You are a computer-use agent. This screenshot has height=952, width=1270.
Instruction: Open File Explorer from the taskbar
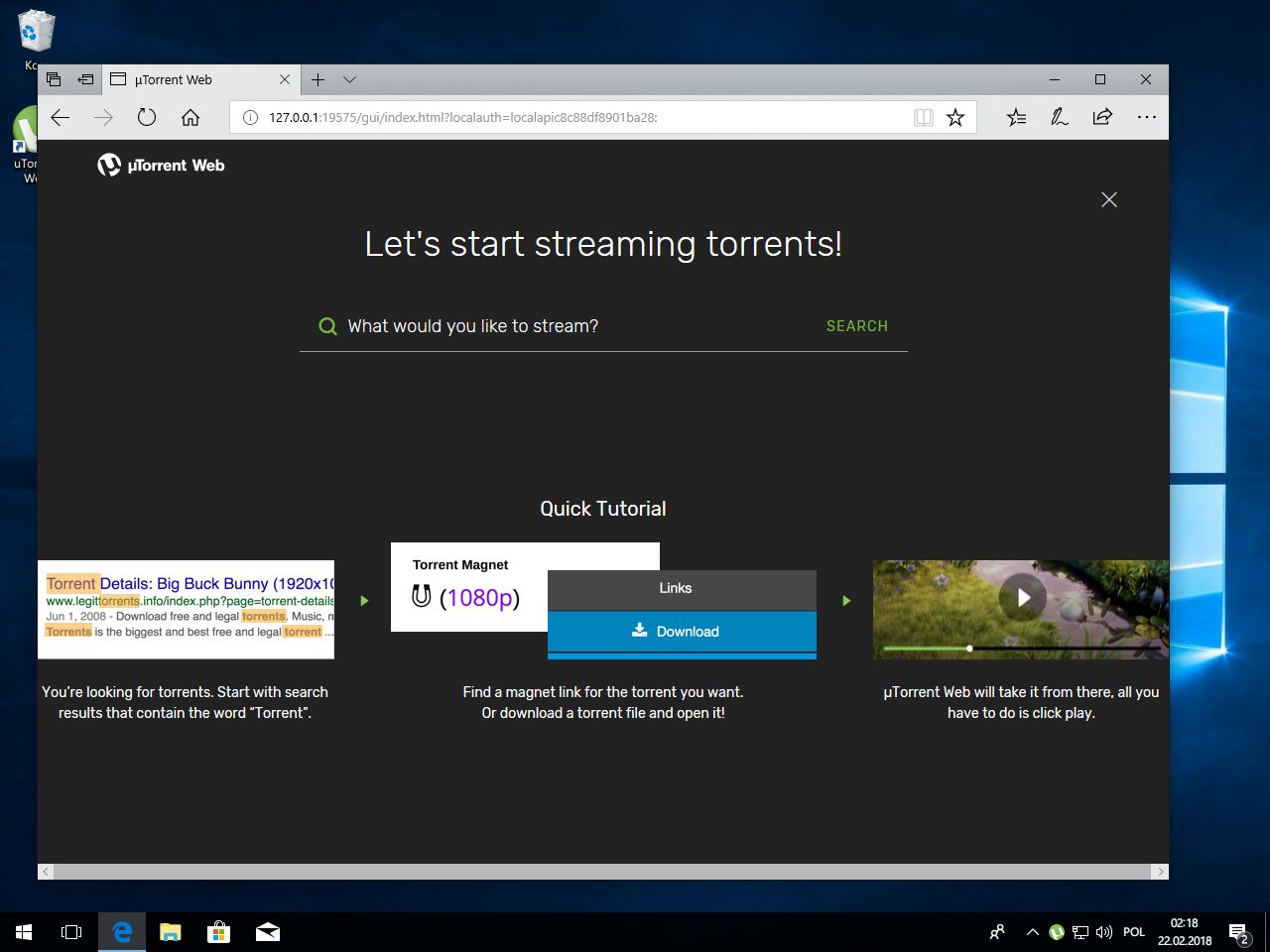171,932
